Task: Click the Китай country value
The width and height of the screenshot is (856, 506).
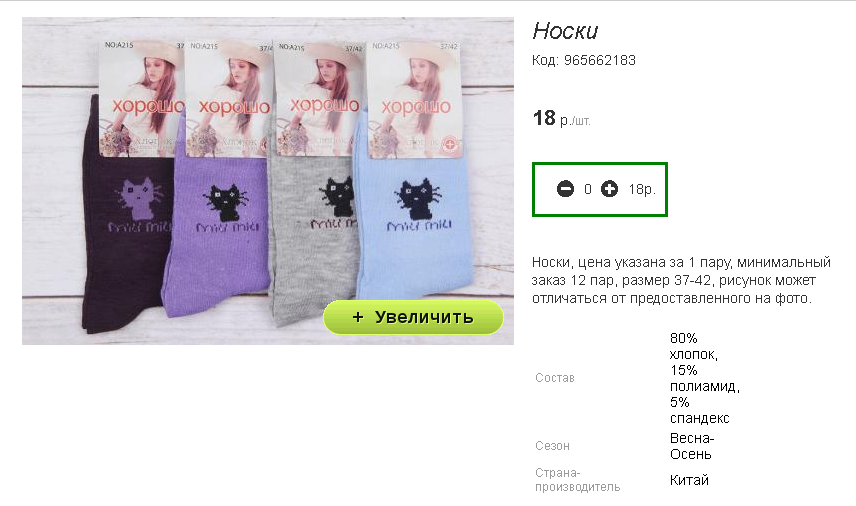Action: point(689,480)
